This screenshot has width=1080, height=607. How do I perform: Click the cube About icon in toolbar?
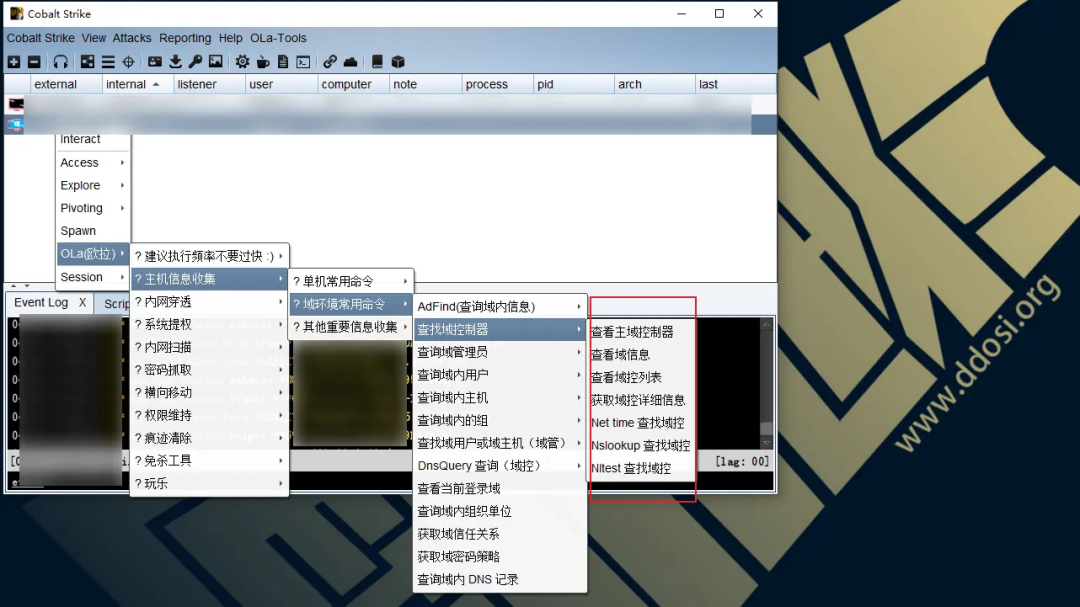click(398, 62)
